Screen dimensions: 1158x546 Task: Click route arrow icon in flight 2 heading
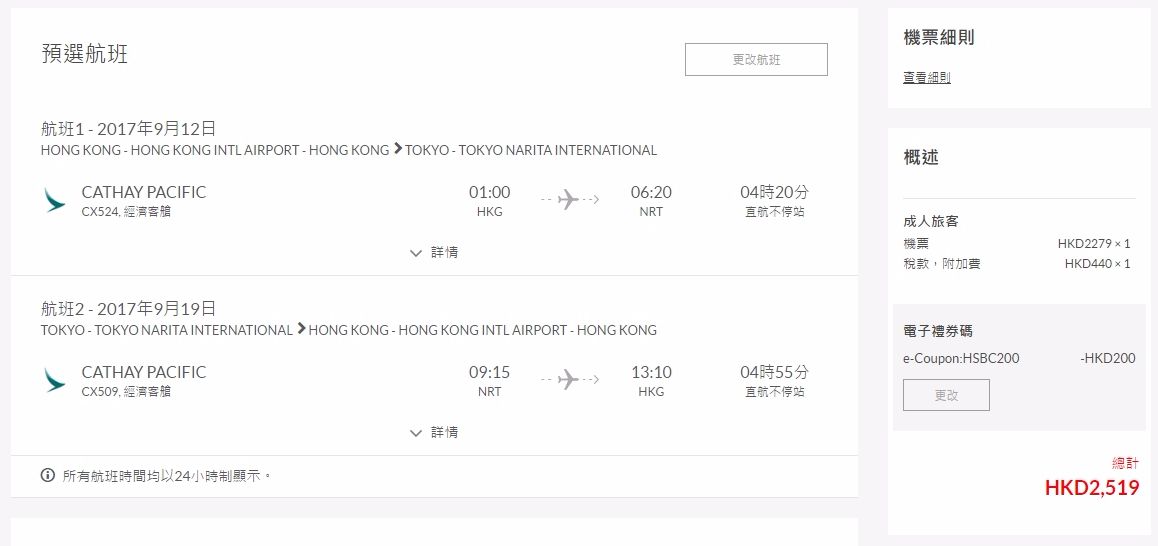pyautogui.click(x=301, y=330)
